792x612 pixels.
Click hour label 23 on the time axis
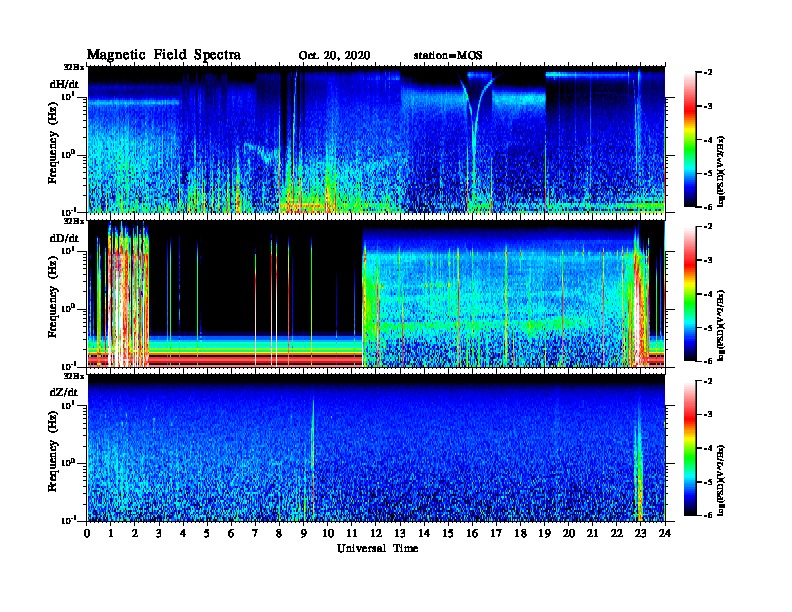[x=640, y=533]
